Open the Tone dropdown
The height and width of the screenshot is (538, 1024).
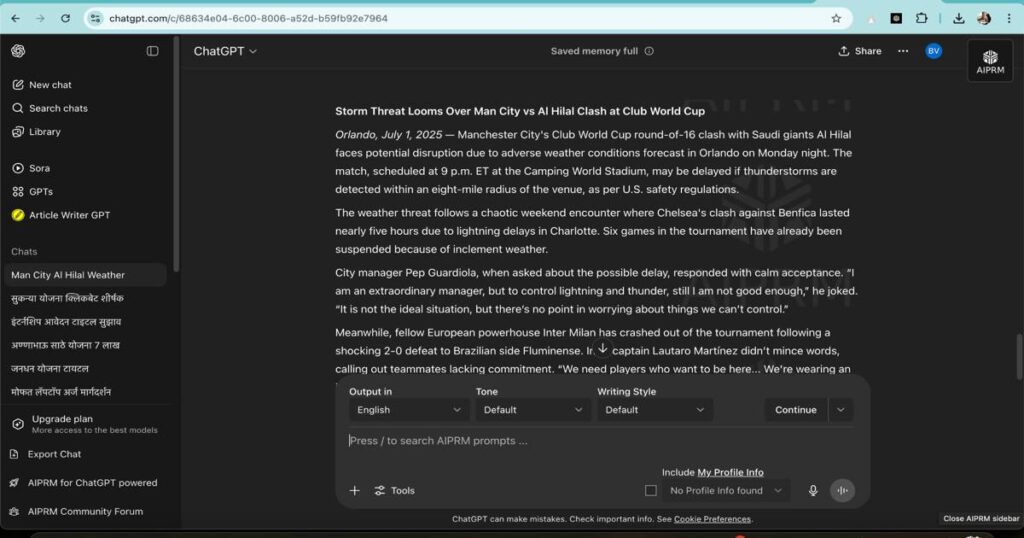pos(532,410)
